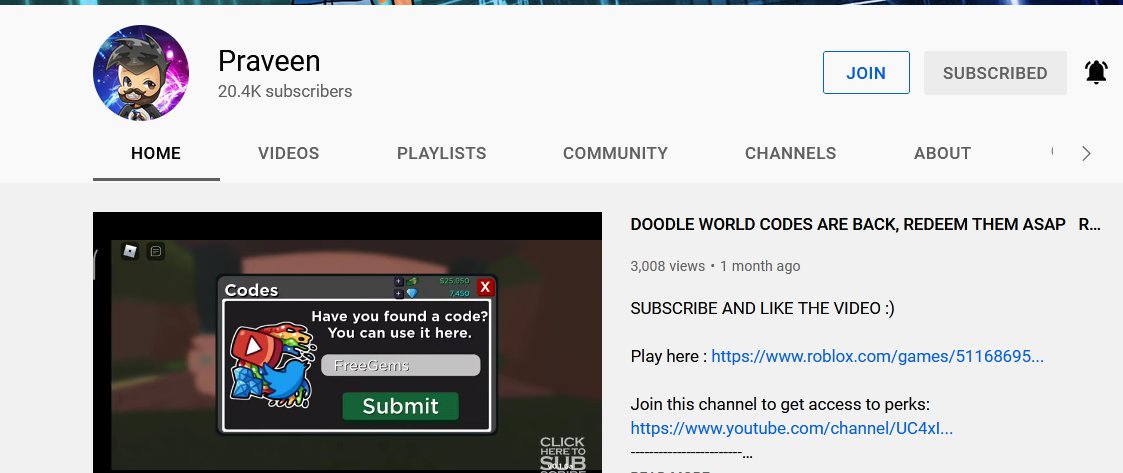Open the HOME tab
1123x473 pixels.
tap(156, 153)
